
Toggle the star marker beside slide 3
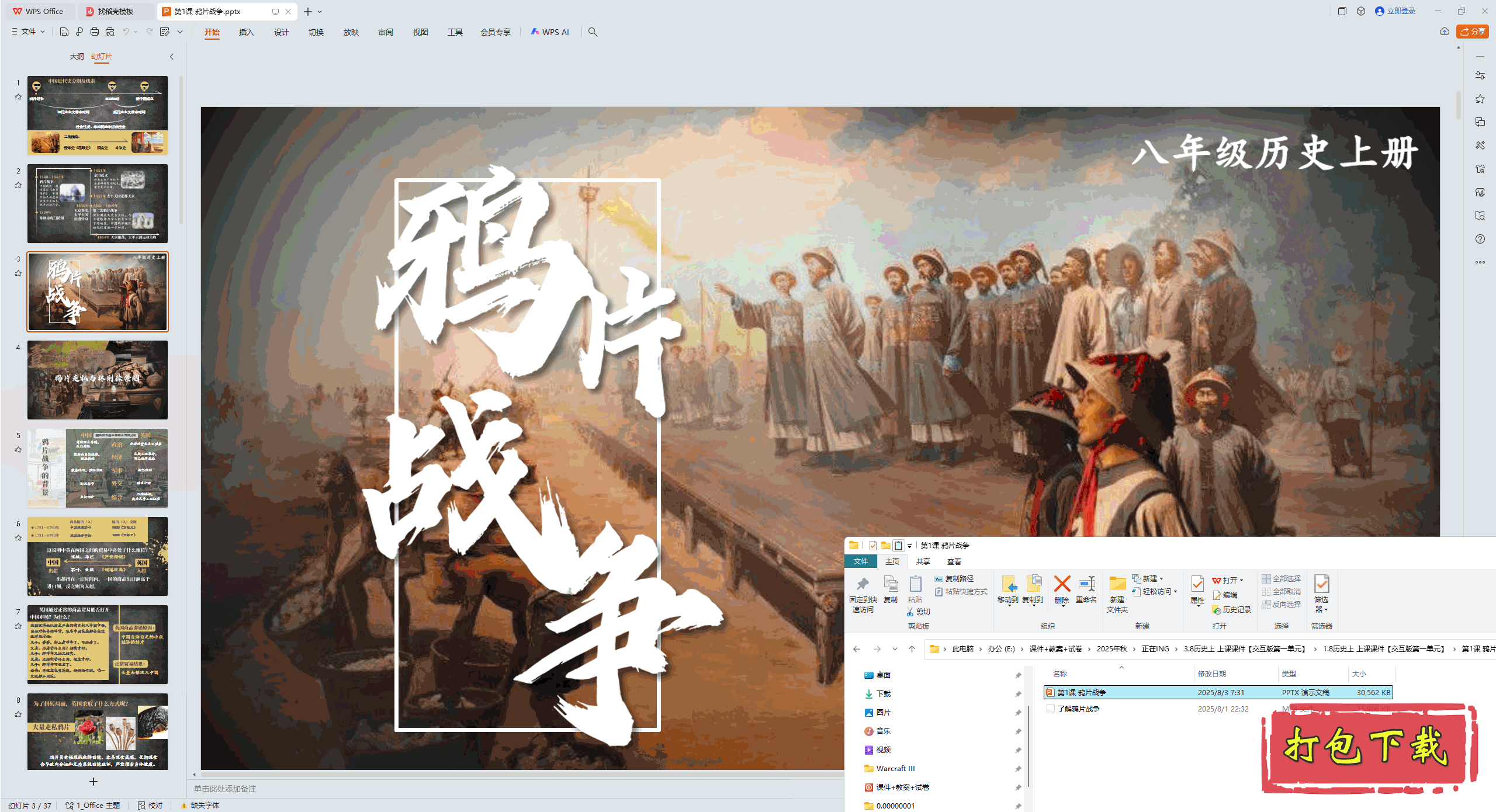[18, 273]
